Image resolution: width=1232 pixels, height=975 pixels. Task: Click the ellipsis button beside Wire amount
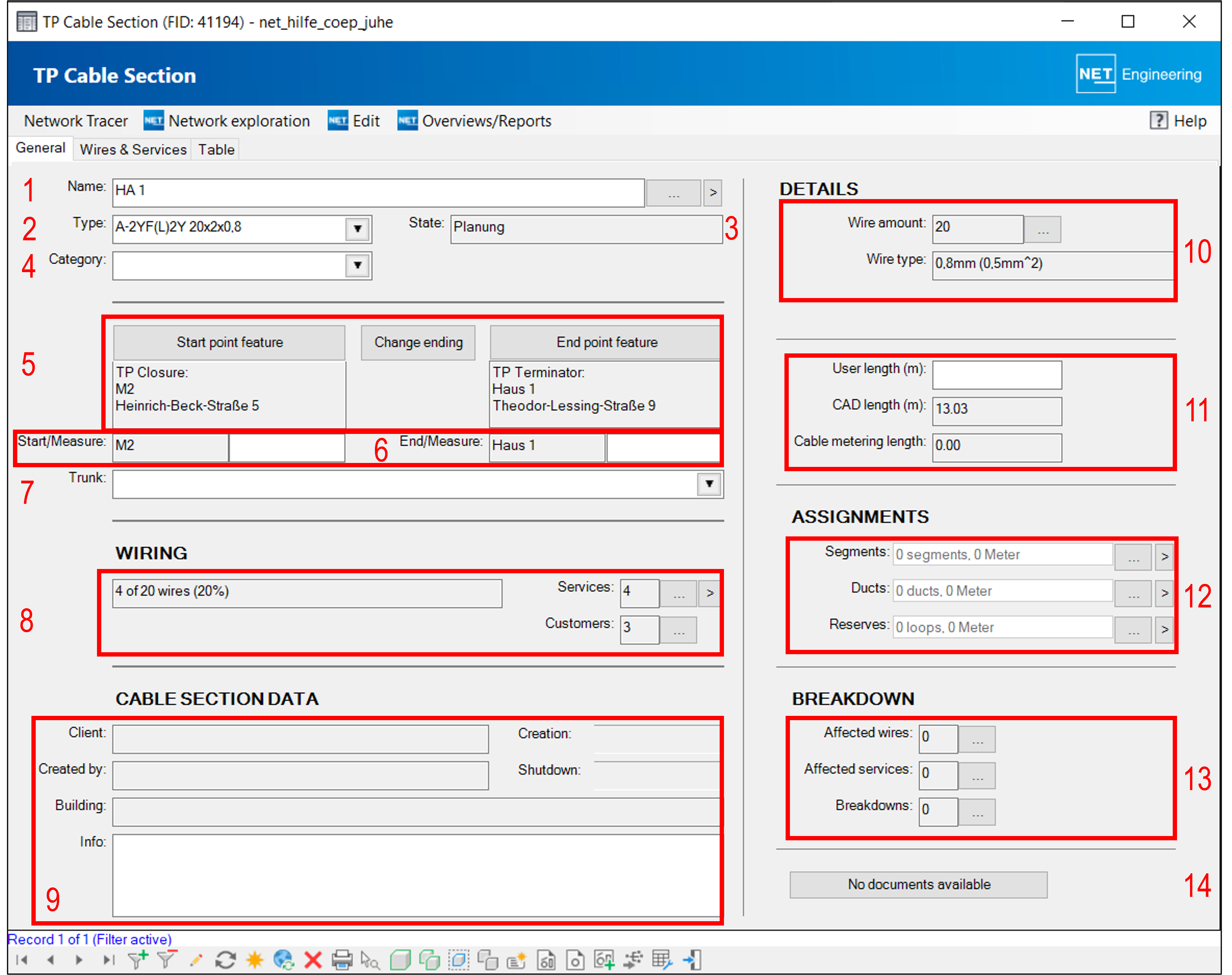(1043, 229)
